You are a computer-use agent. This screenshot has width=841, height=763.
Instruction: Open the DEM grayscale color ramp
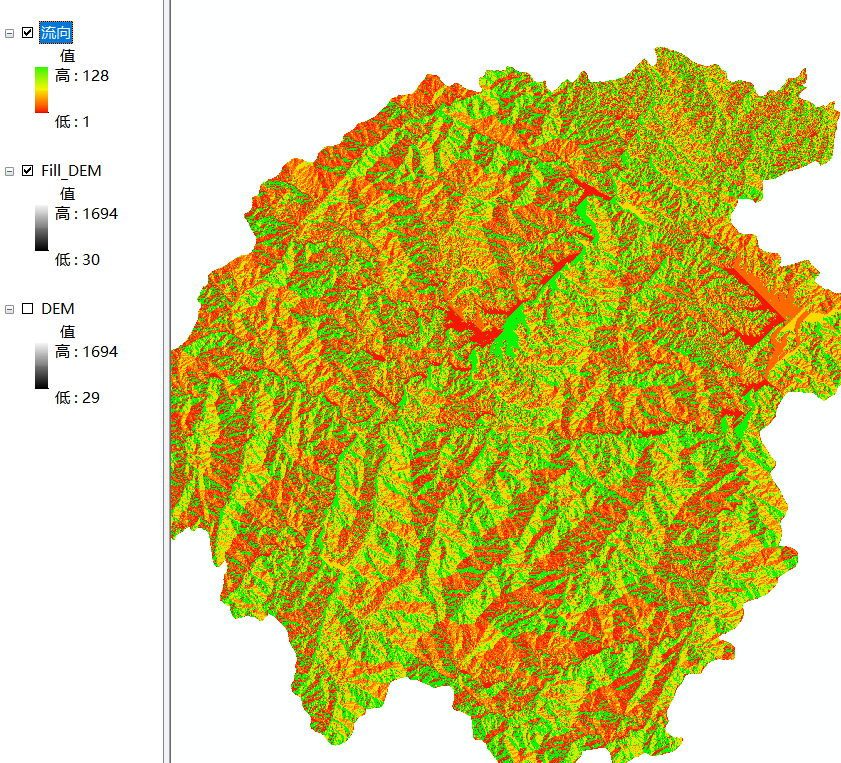click(41, 366)
